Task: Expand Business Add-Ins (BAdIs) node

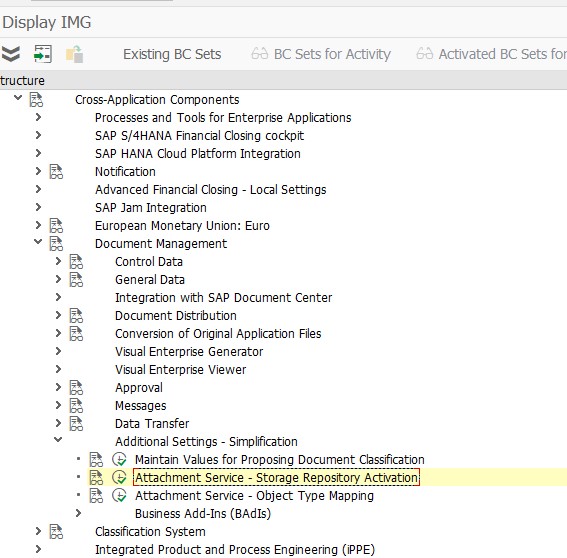Action: coord(78,513)
